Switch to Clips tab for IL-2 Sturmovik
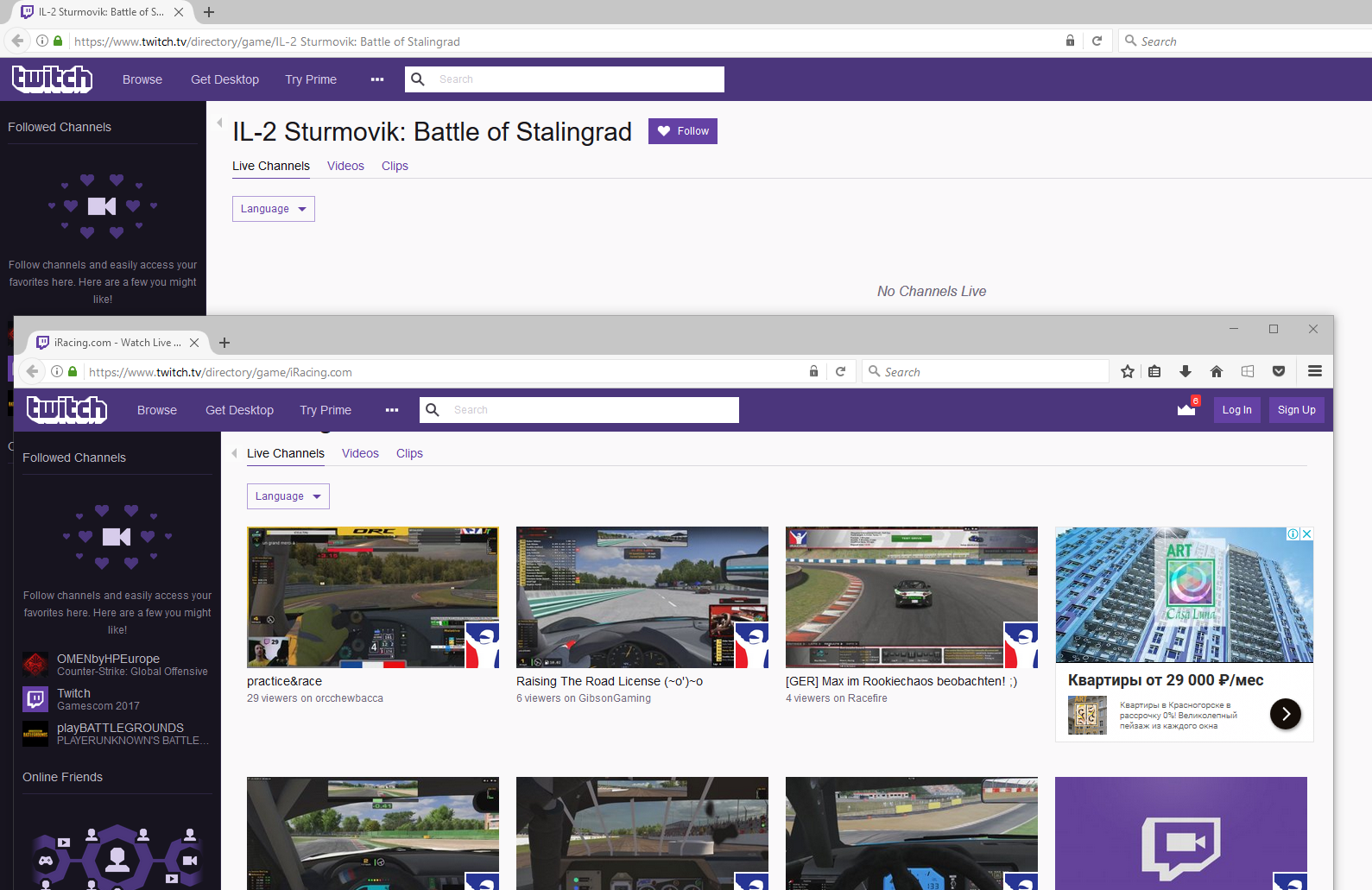This screenshot has height=890, width=1372. [395, 166]
